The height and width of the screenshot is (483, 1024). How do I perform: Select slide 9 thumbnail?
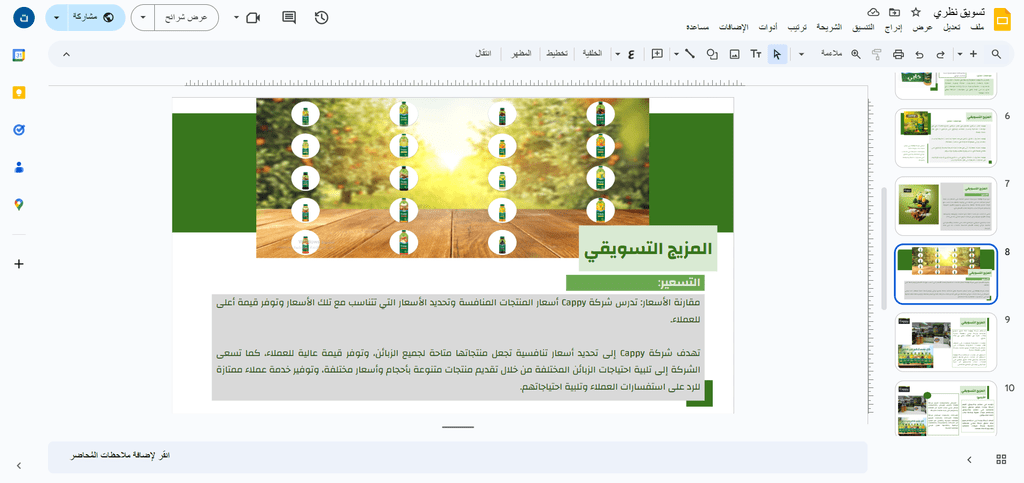tap(946, 342)
